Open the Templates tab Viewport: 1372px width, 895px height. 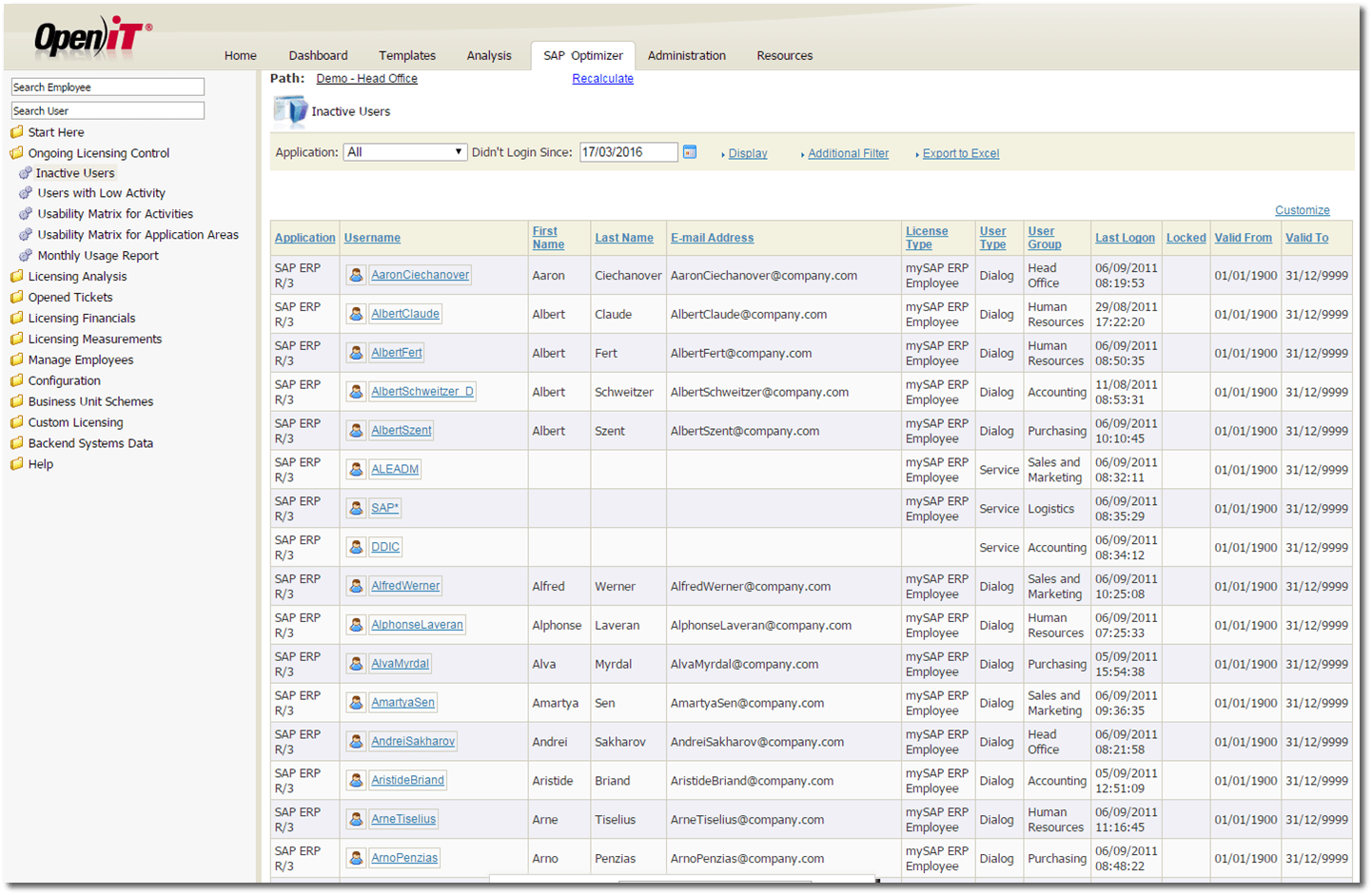click(x=407, y=56)
